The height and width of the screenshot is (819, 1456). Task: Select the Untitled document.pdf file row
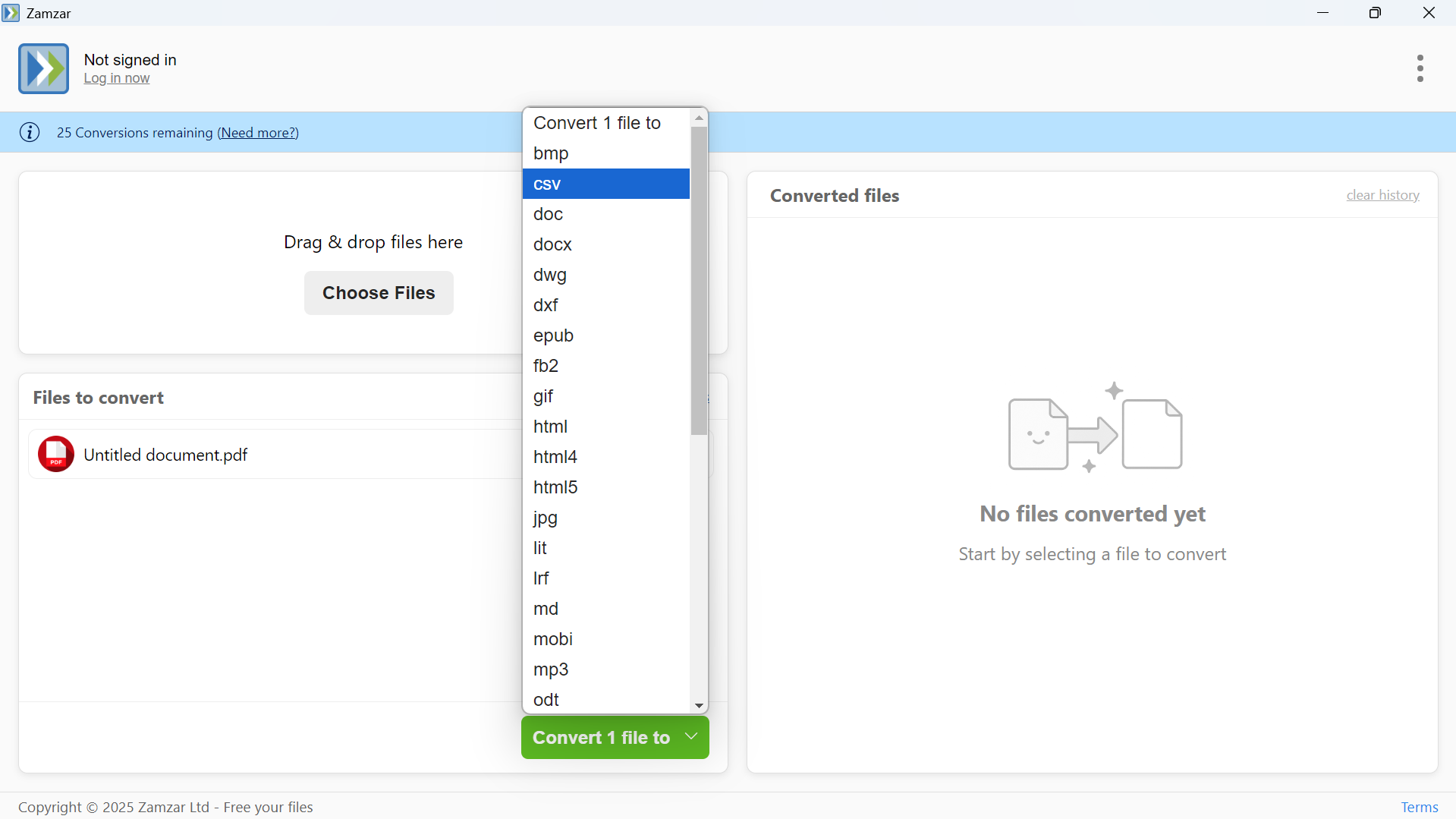pyautogui.click(x=371, y=454)
